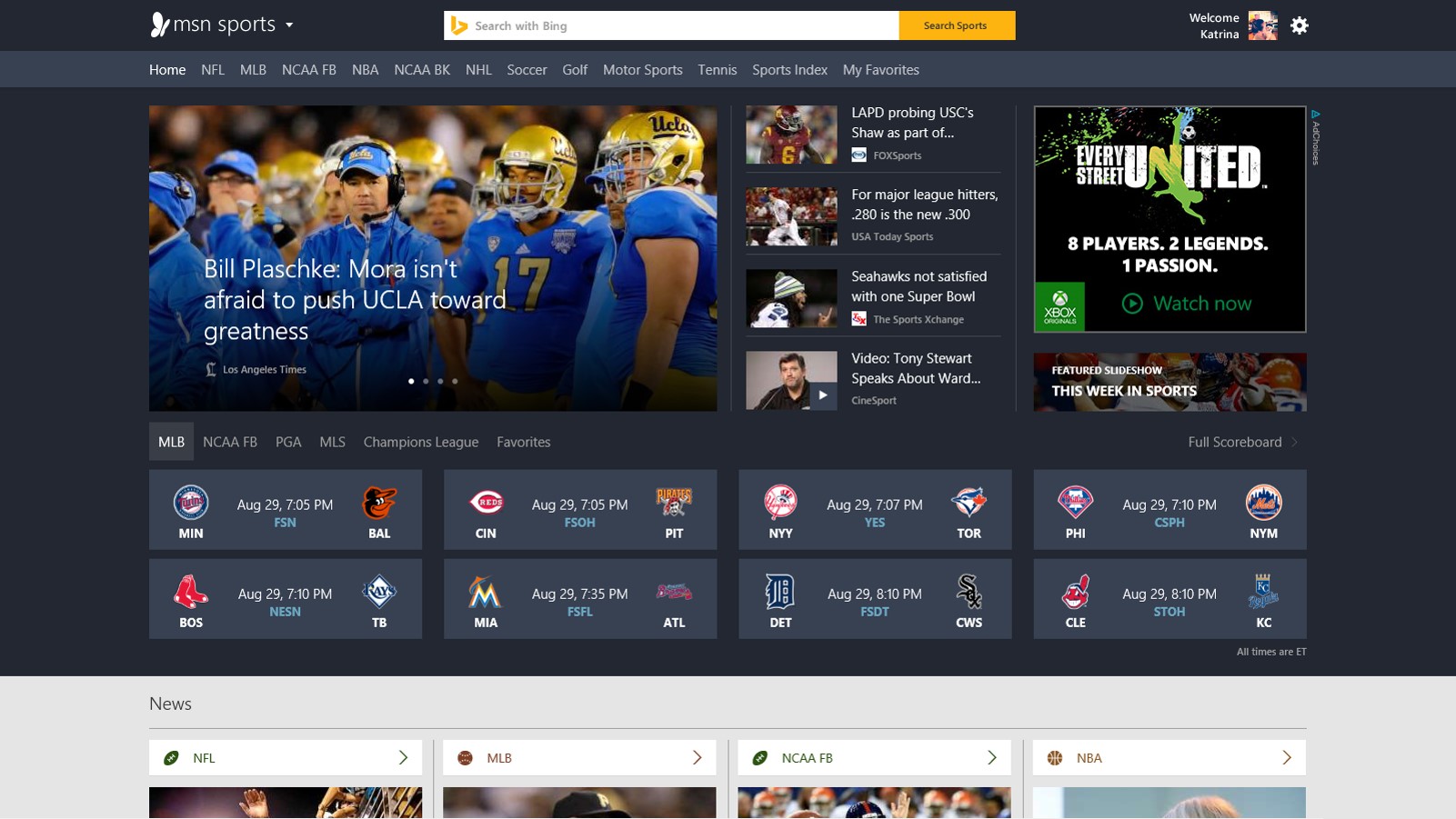Click Katrina's profile avatar
Viewport: 1456px width, 819px height.
coord(1262,25)
